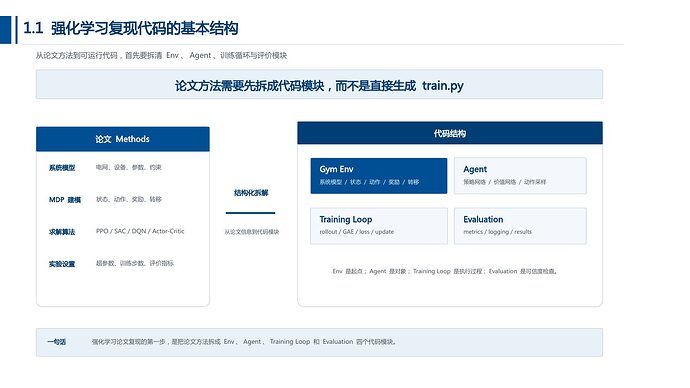Select the 'Gym Env' card

[x=379, y=176]
